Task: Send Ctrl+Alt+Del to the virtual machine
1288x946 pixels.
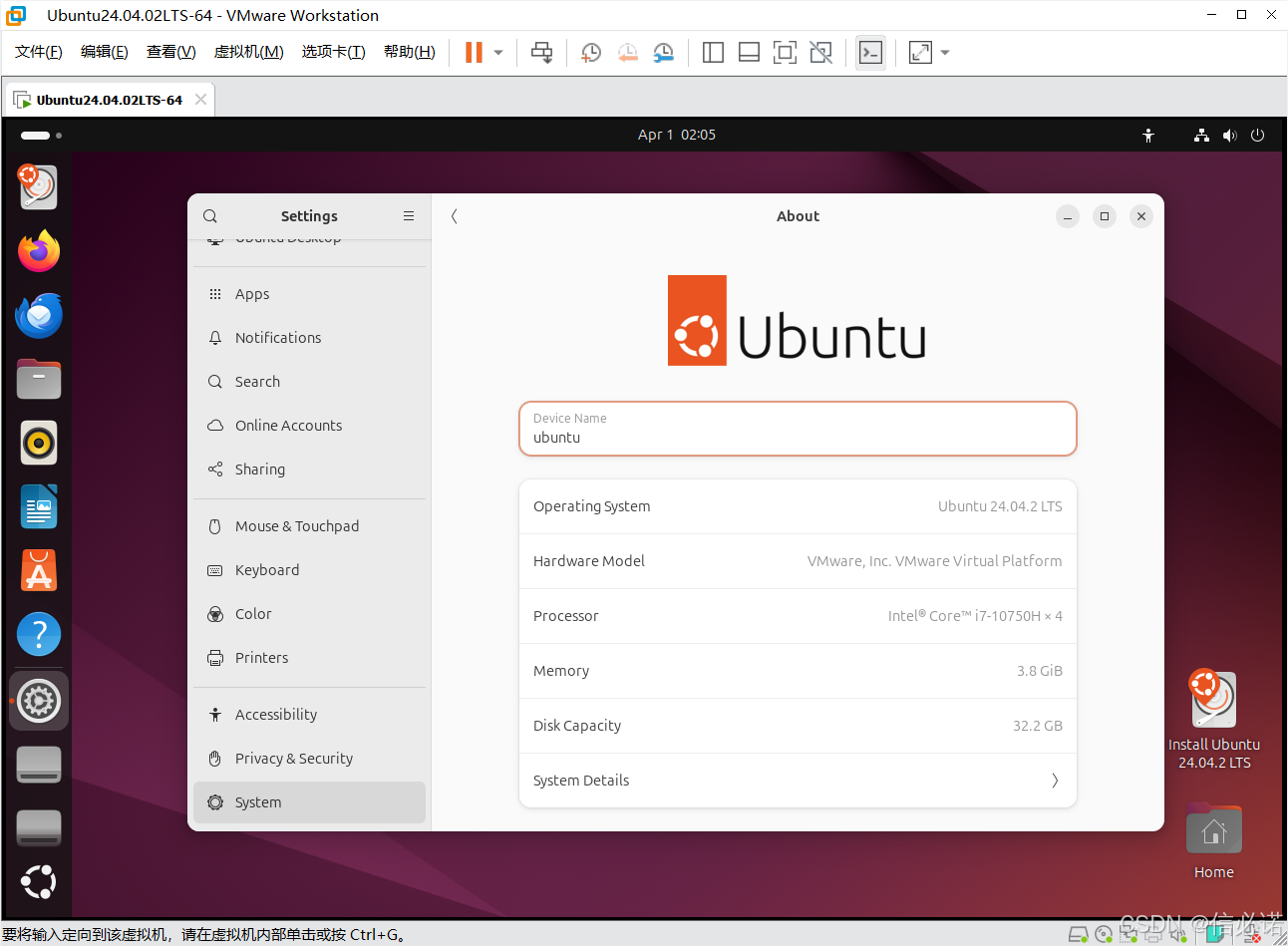Action: (x=542, y=53)
